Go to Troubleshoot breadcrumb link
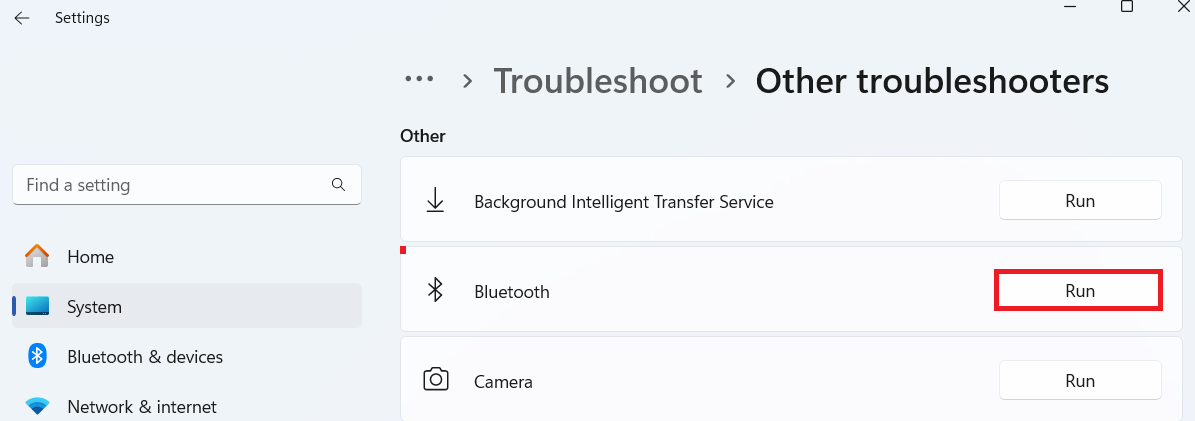This screenshot has height=421, width=1195. 598,81
